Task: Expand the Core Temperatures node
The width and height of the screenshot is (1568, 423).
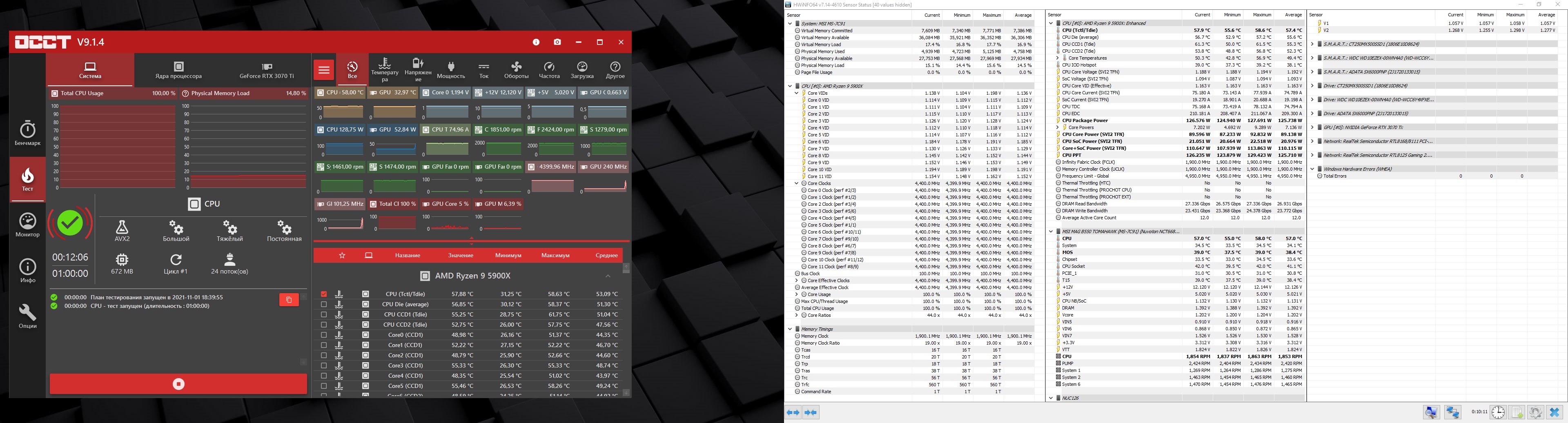Action: pos(1058,58)
